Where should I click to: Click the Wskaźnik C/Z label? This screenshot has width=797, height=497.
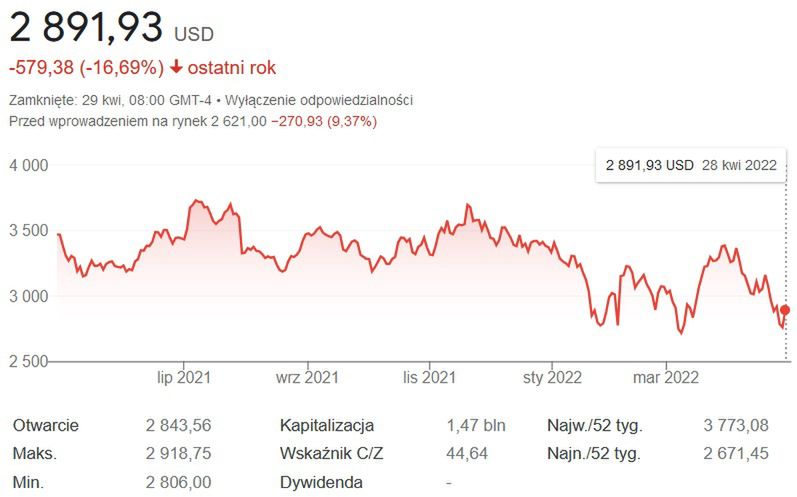[331, 454]
